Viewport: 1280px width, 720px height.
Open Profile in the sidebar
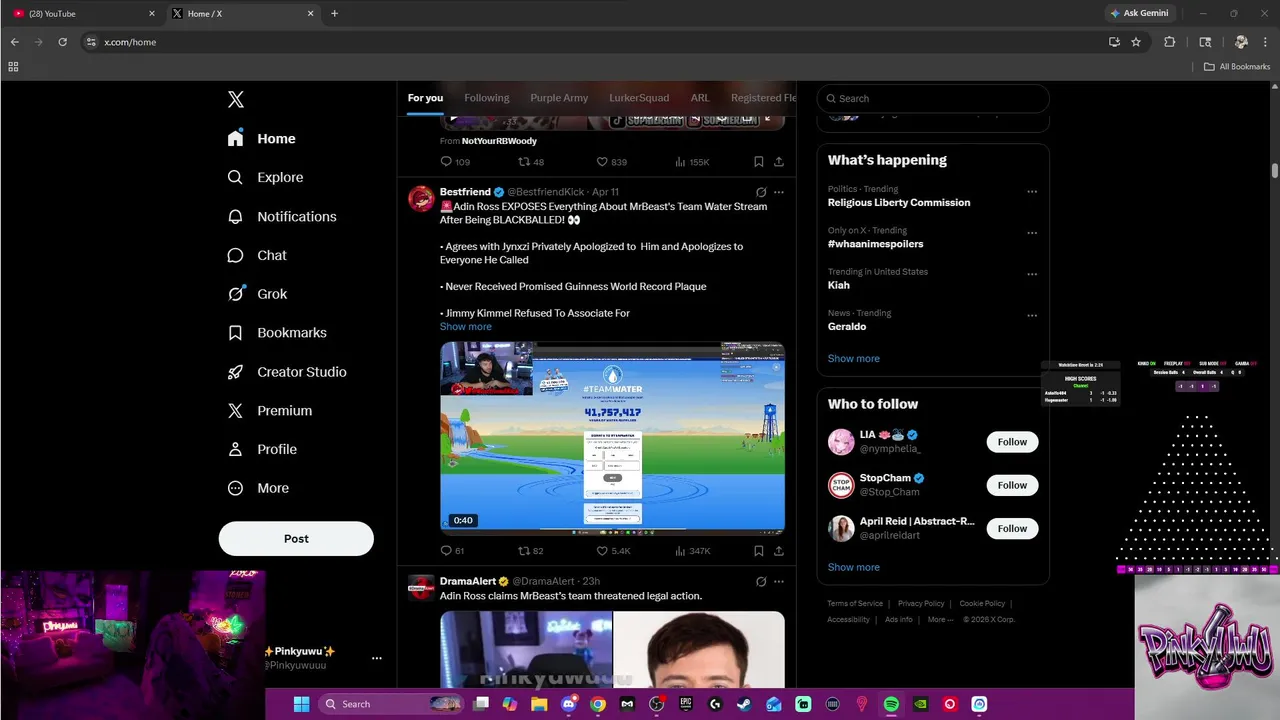[262, 450]
